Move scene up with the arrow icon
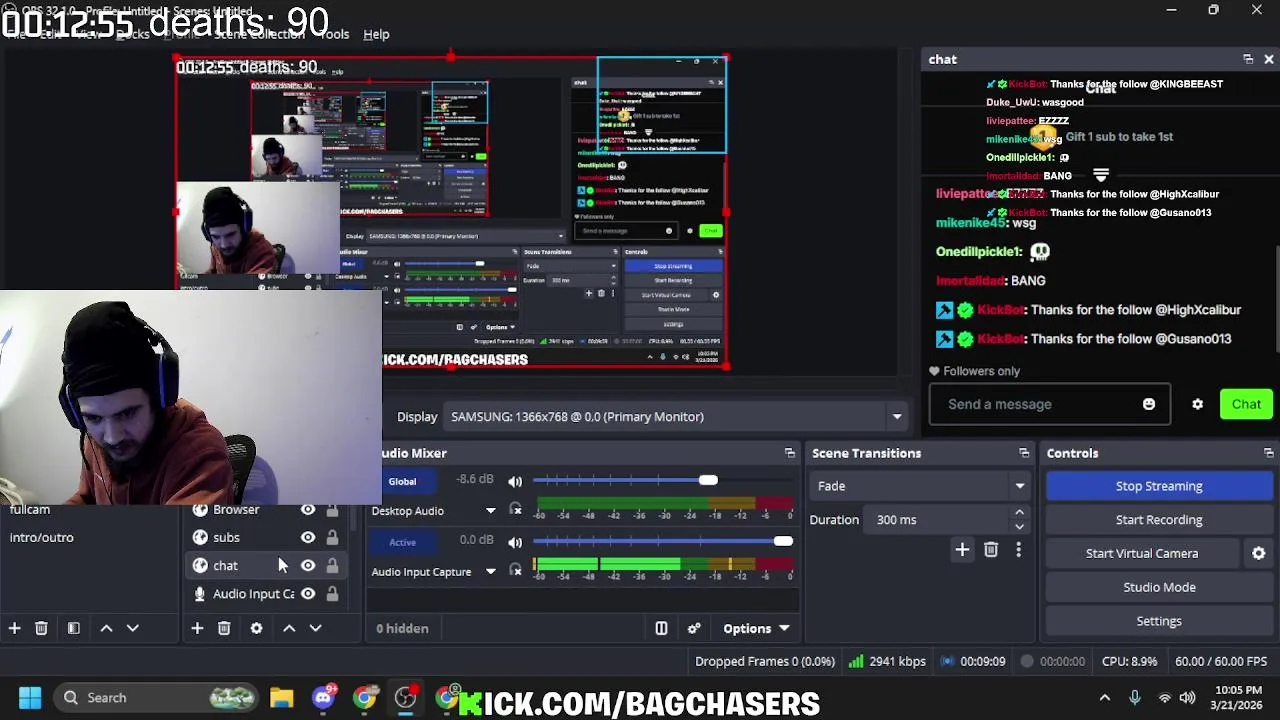Screen dimensions: 1280x720 click(x=106, y=628)
